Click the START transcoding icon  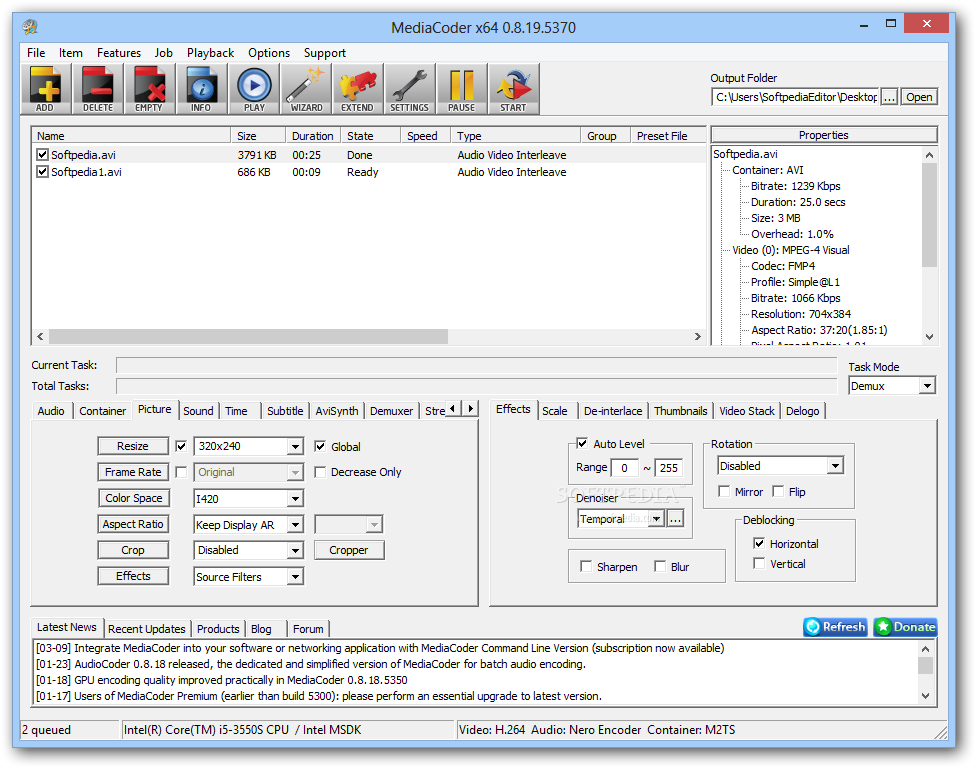tap(514, 88)
